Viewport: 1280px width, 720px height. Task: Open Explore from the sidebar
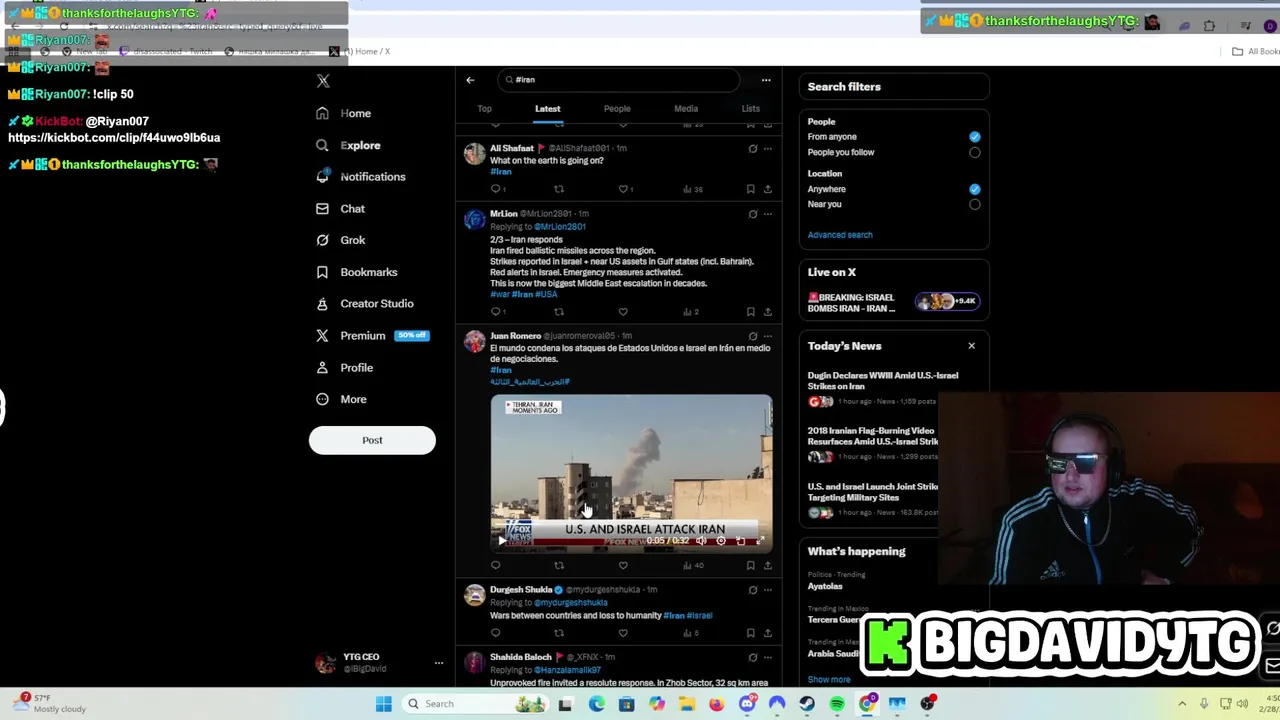tap(348, 145)
